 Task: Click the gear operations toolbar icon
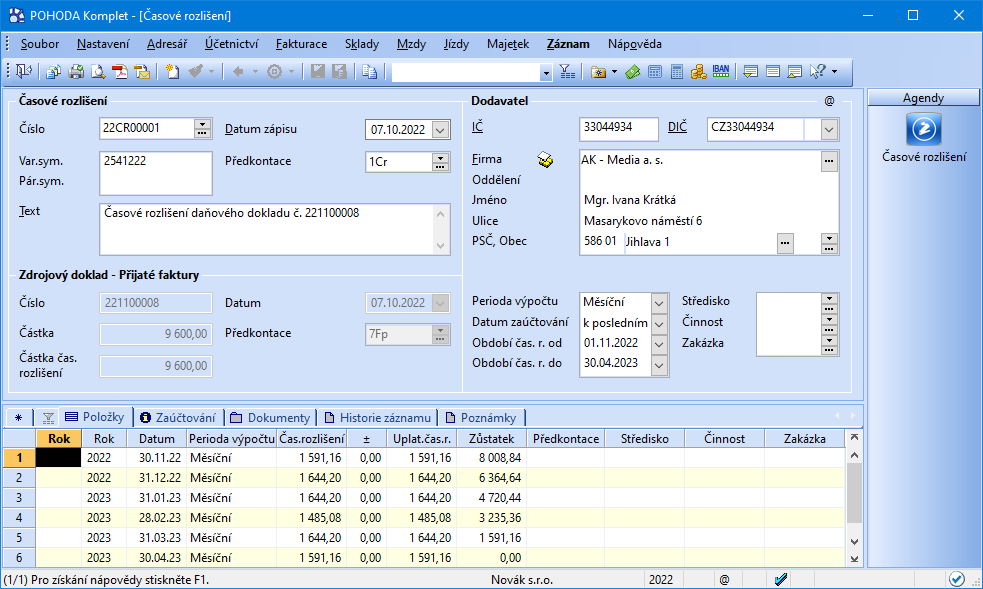(x=275, y=72)
